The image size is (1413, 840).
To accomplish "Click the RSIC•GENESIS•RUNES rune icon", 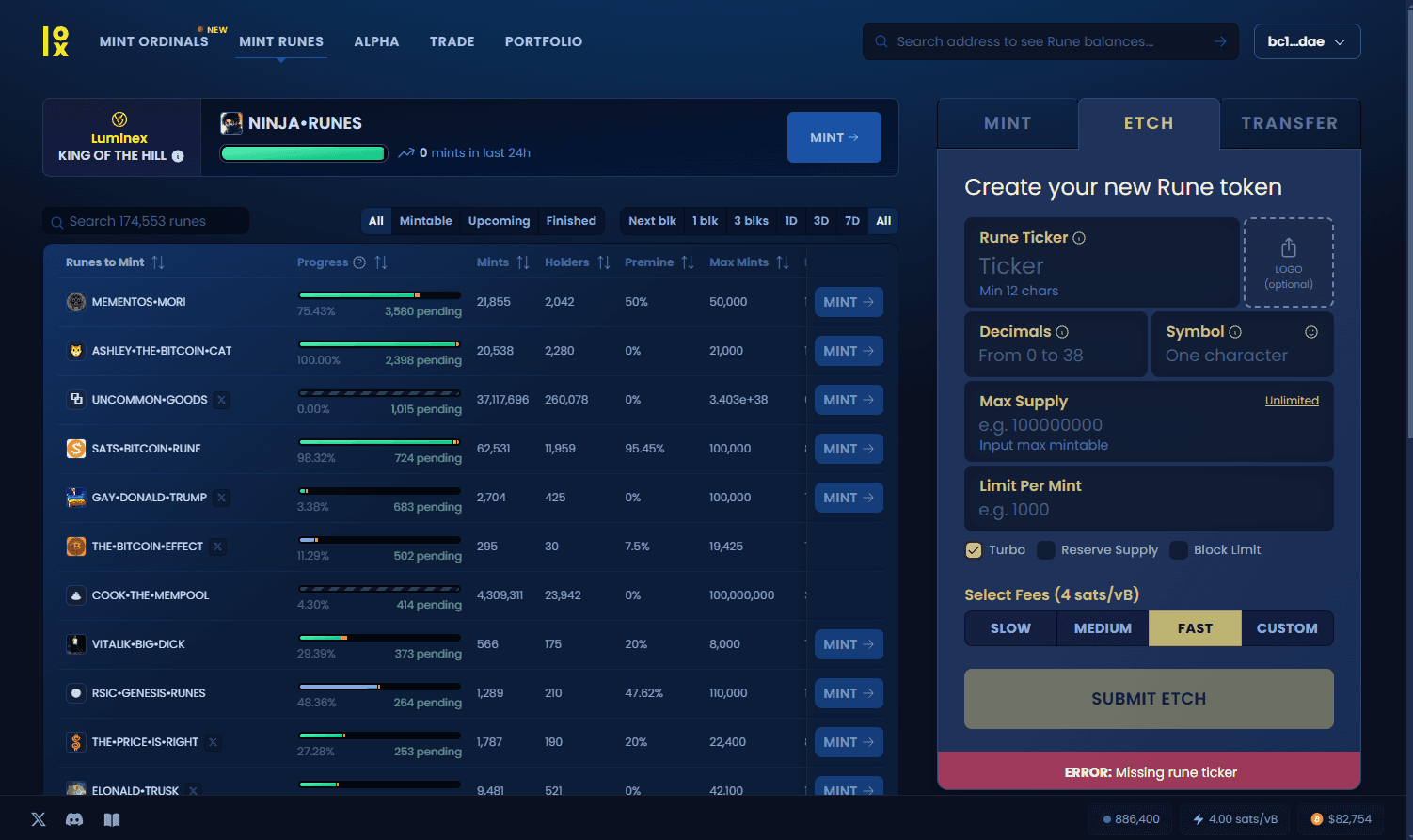I will click(x=76, y=693).
